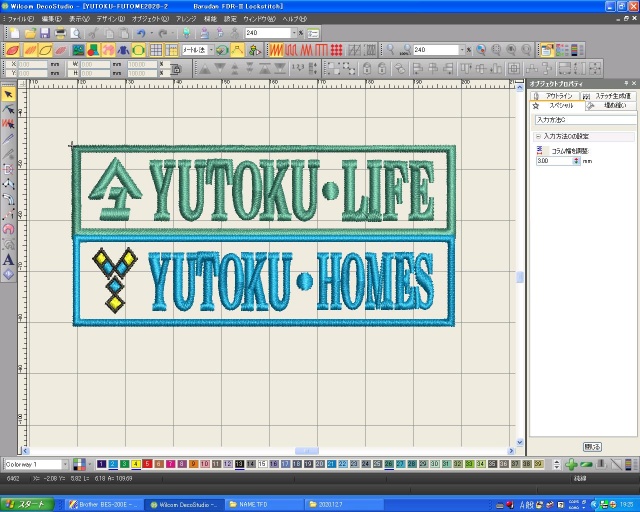This screenshot has height=512, width=640.
Task: Click the Object Properties docker toggle icon
Action: [547, 50]
